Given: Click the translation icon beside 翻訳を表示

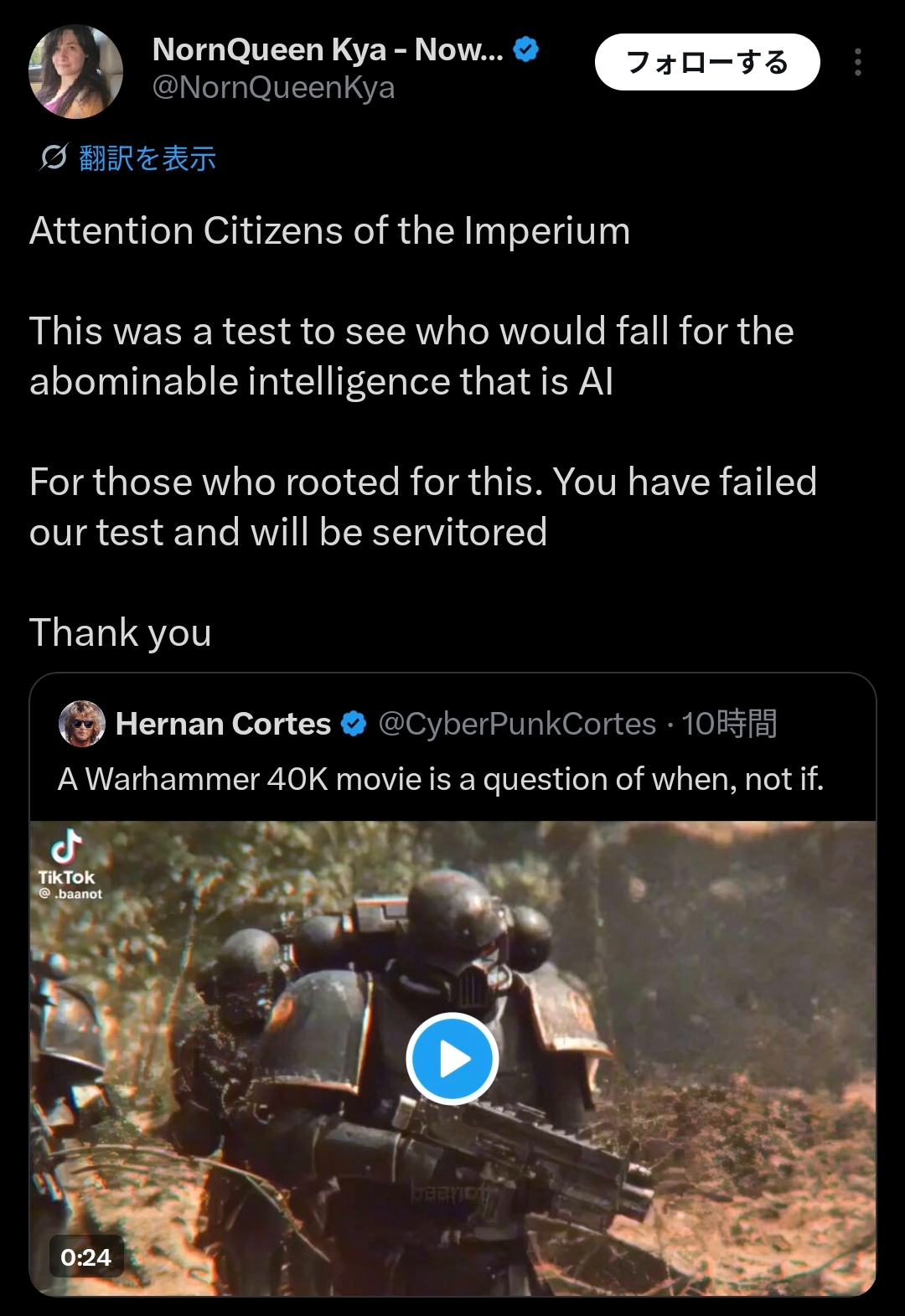Looking at the screenshot, I should coord(54,157).
